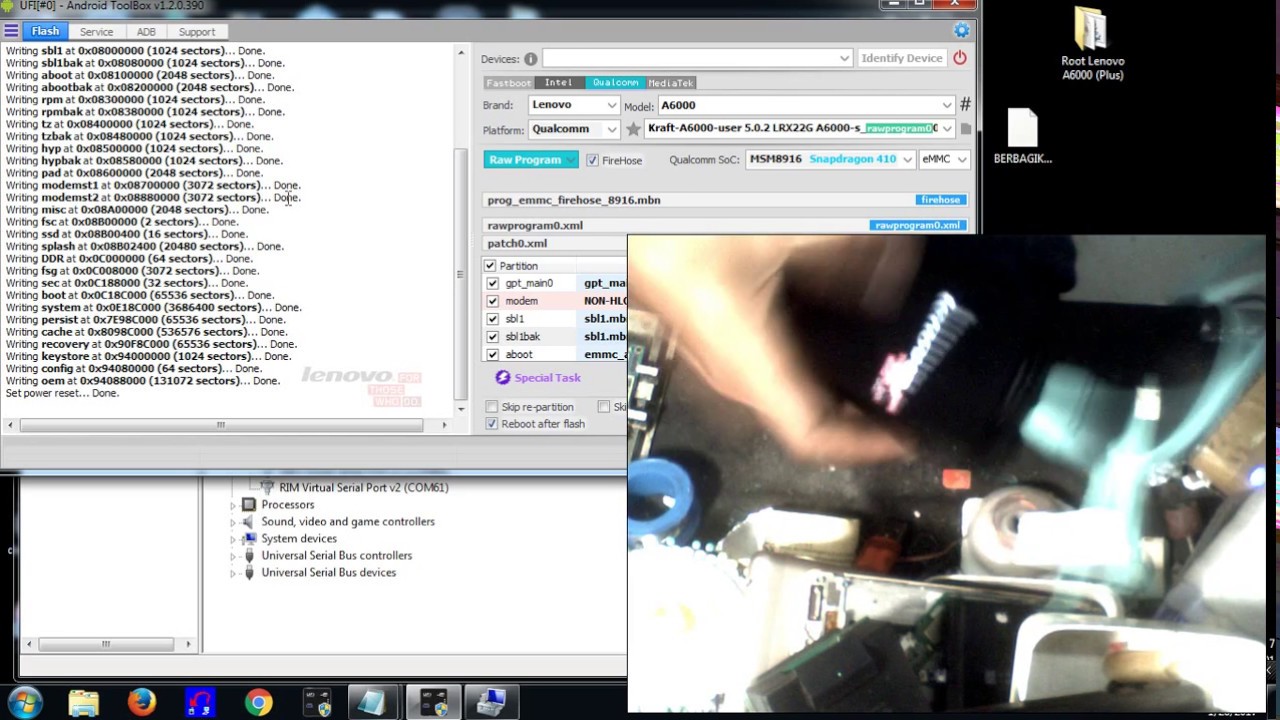Uncheck the modem partition
Viewport: 1280px width, 720px height.
point(492,301)
